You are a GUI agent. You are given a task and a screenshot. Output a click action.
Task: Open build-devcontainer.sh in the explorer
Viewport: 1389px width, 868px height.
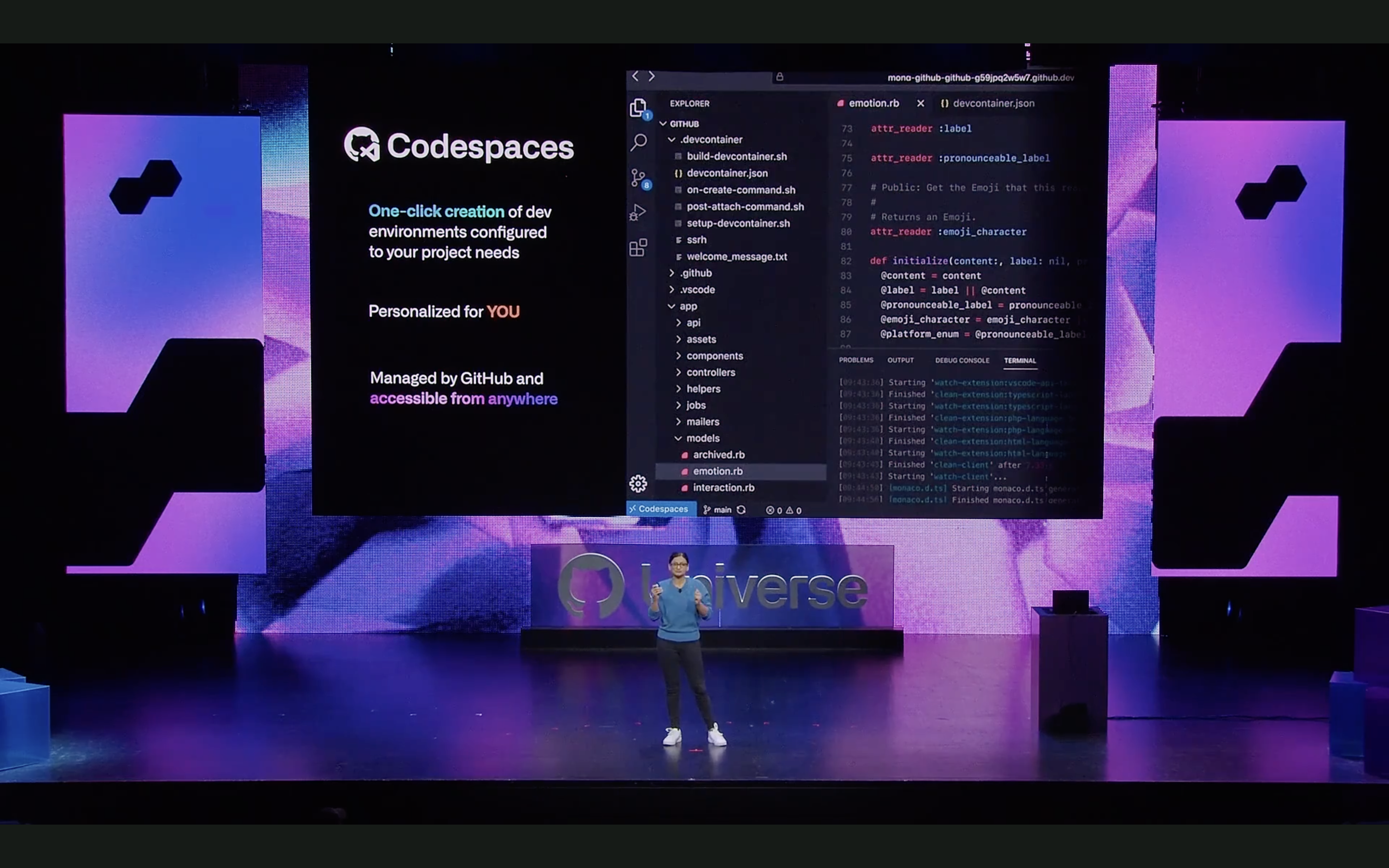click(731, 156)
